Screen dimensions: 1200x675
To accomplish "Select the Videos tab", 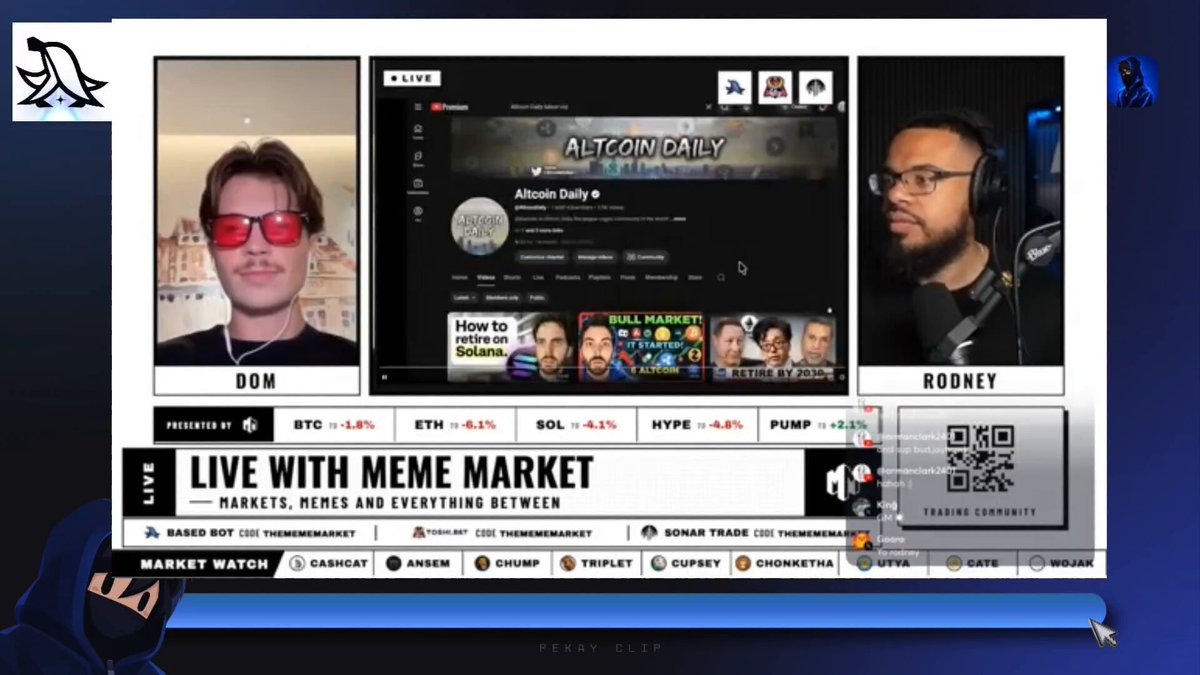I will click(x=486, y=277).
